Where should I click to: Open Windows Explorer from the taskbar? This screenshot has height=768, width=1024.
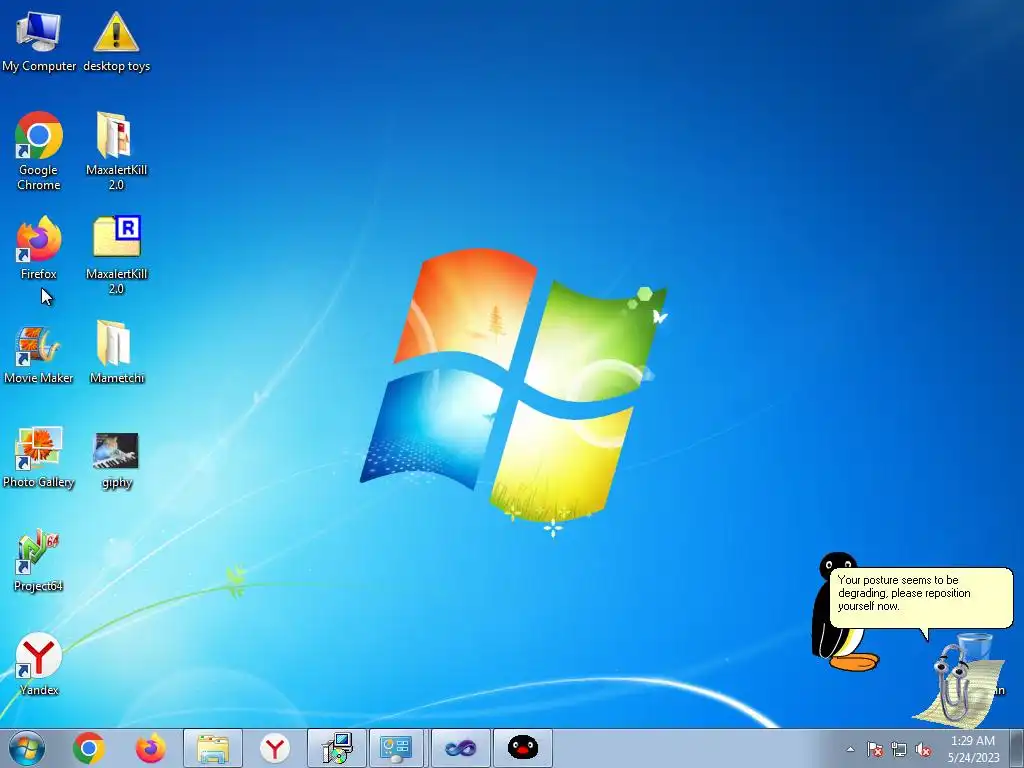point(212,748)
